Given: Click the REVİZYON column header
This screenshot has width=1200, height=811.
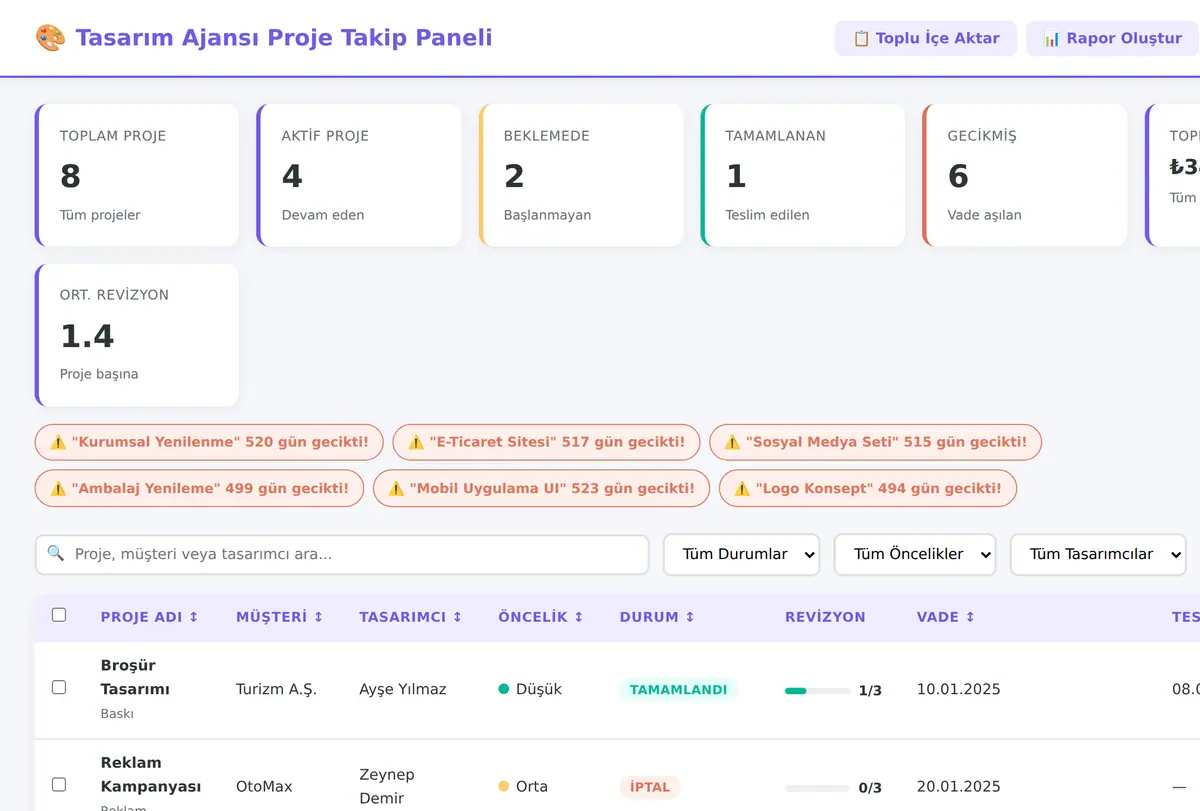Looking at the screenshot, I should (825, 617).
